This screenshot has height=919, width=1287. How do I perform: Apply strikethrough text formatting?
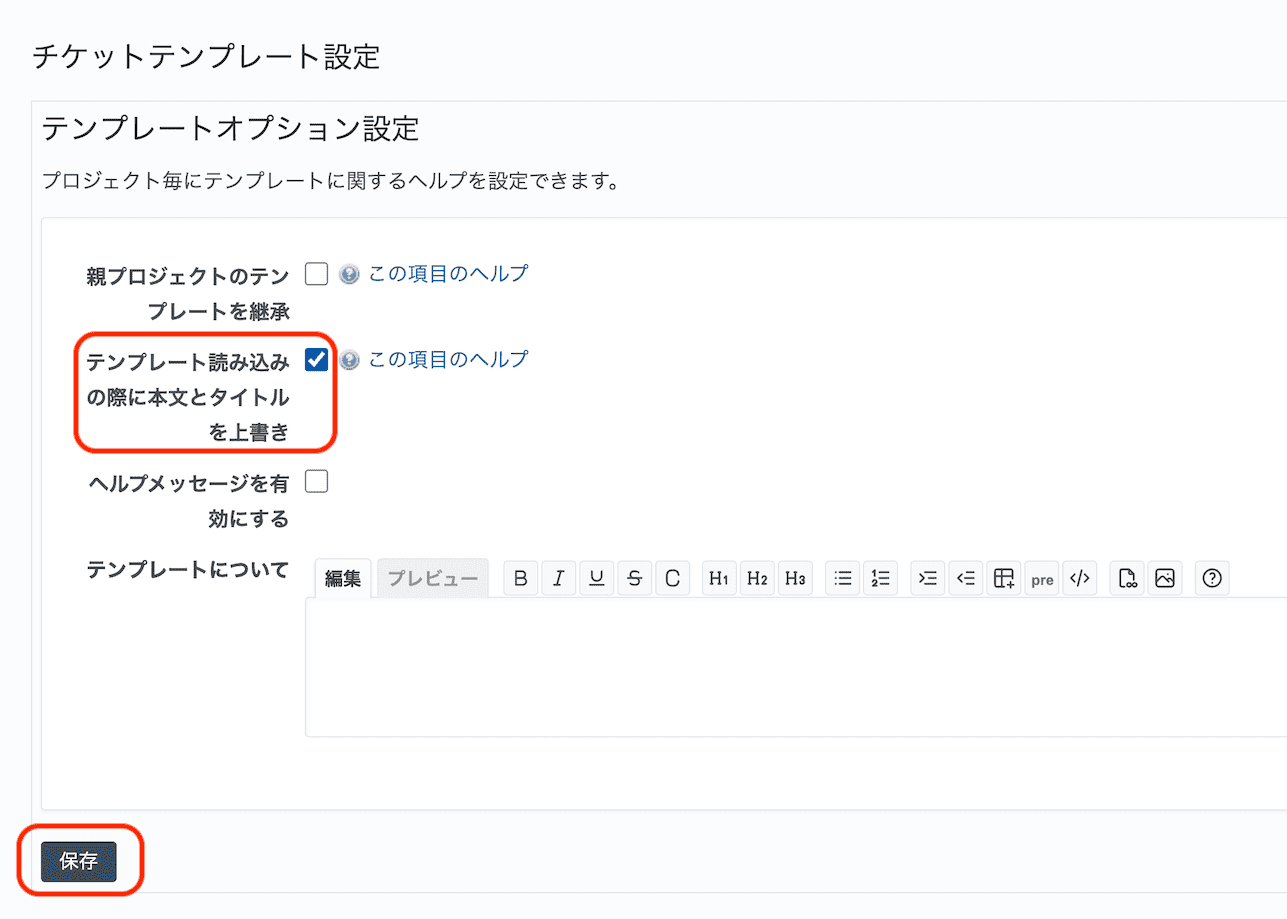tap(634, 578)
